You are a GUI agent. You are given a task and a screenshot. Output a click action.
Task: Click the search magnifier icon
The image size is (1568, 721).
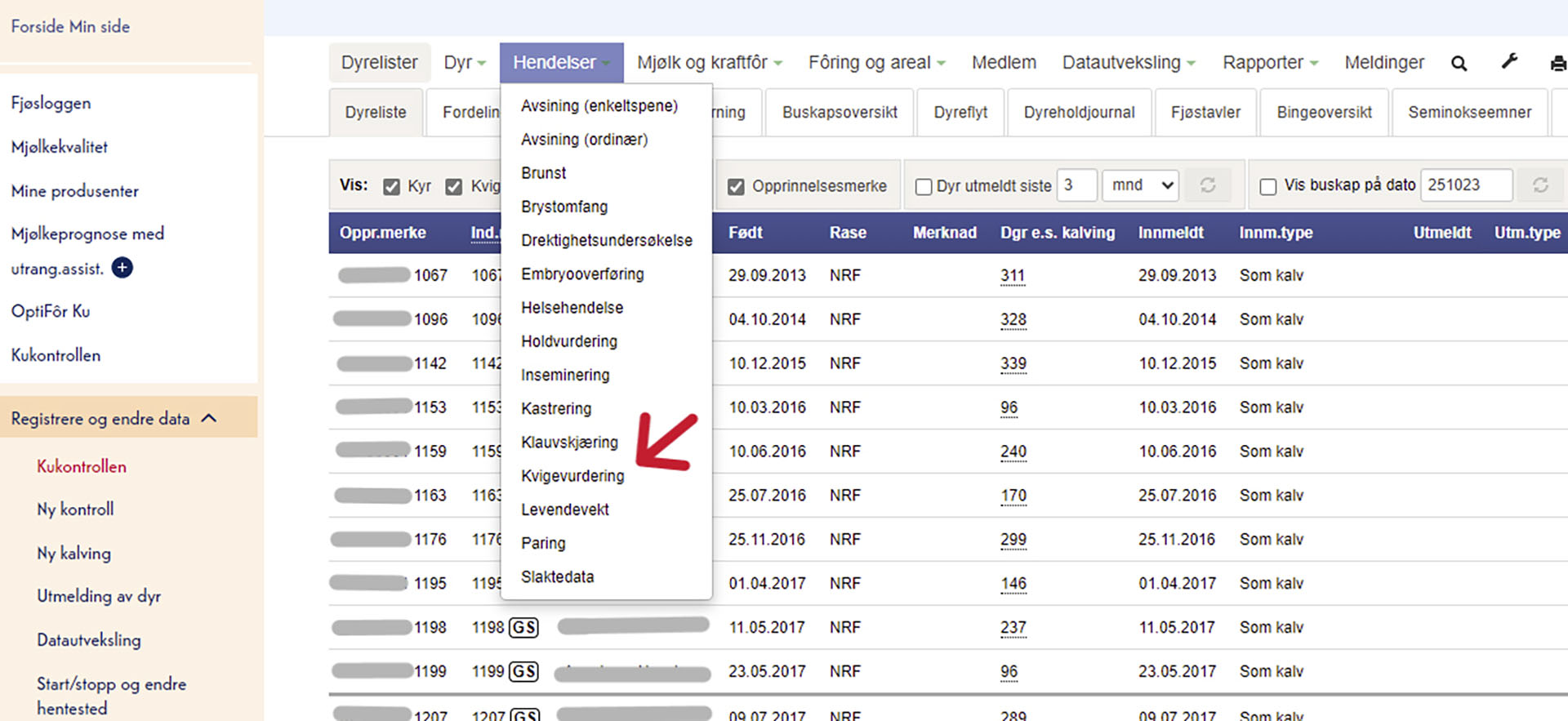(1459, 63)
